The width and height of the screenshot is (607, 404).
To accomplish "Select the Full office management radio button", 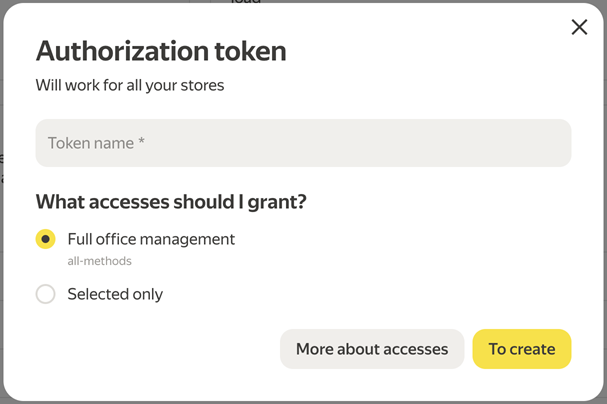I will 45,239.
